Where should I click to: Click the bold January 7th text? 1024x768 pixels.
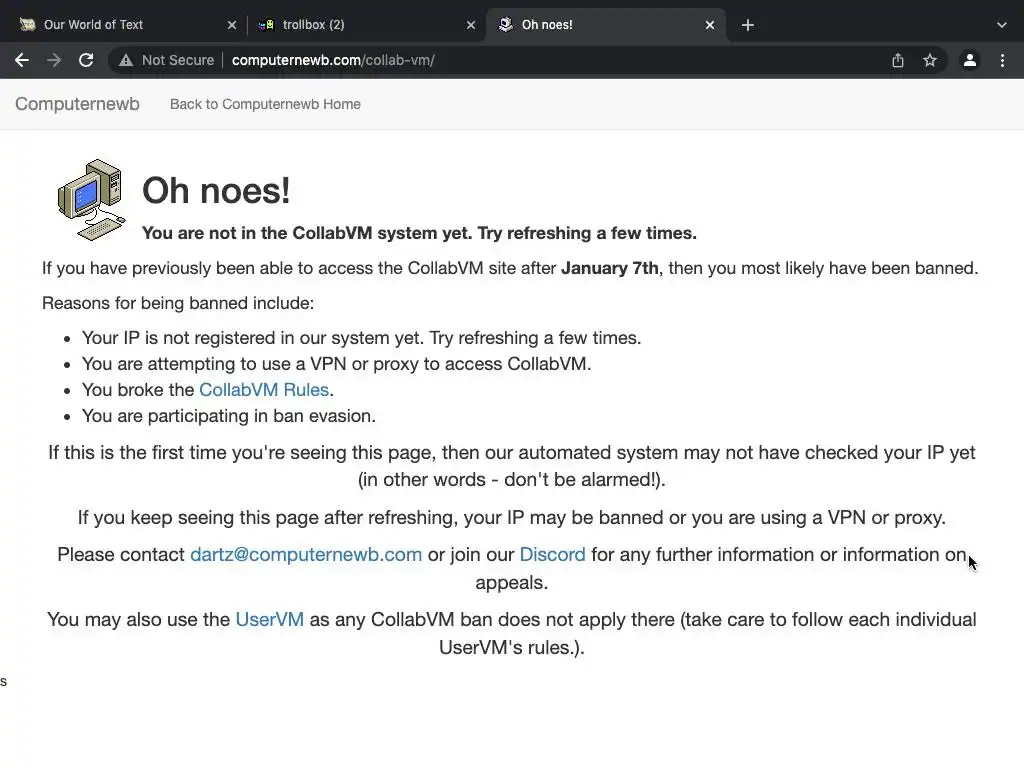click(x=610, y=268)
